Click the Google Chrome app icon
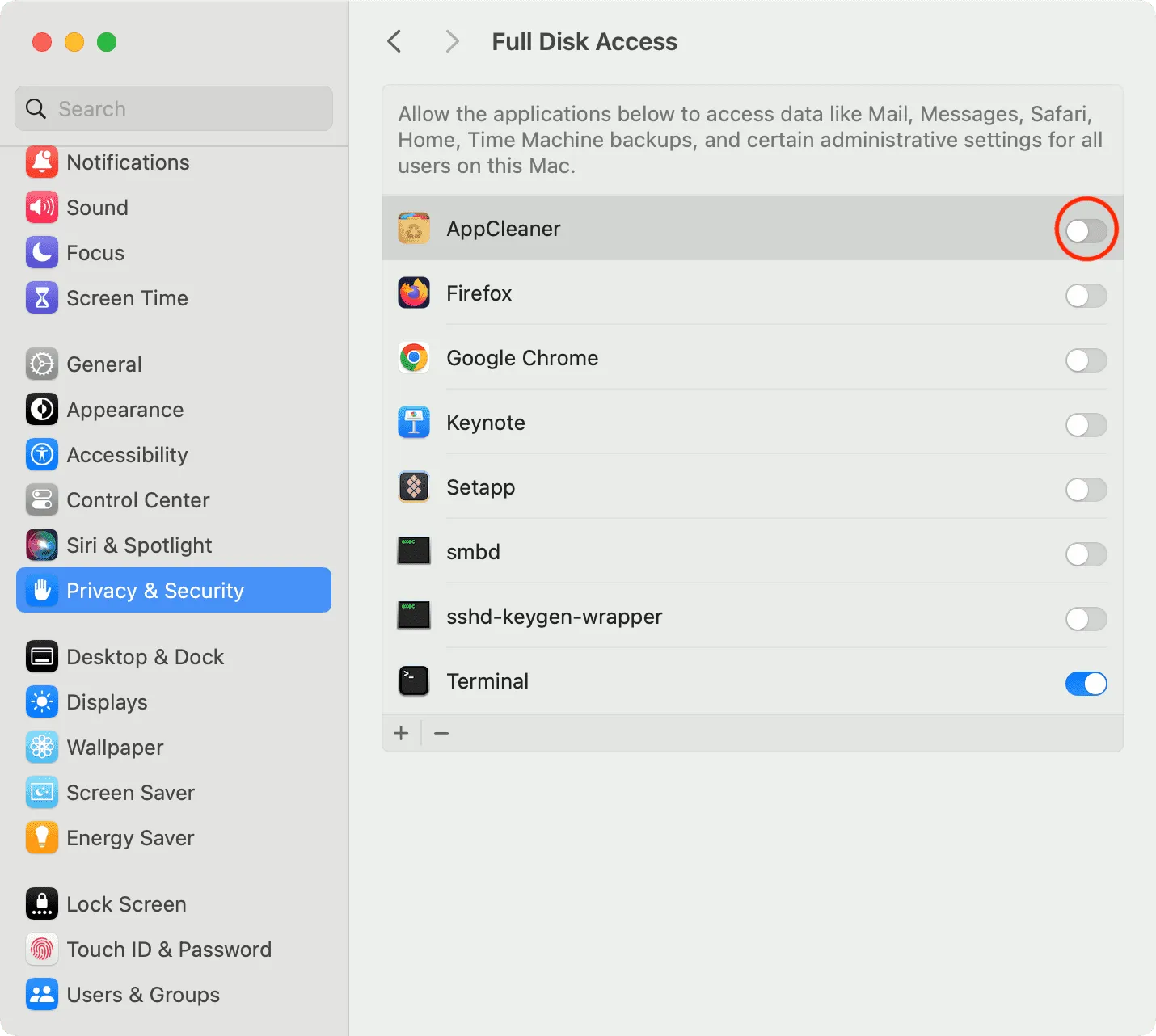The height and width of the screenshot is (1036, 1156). (414, 358)
